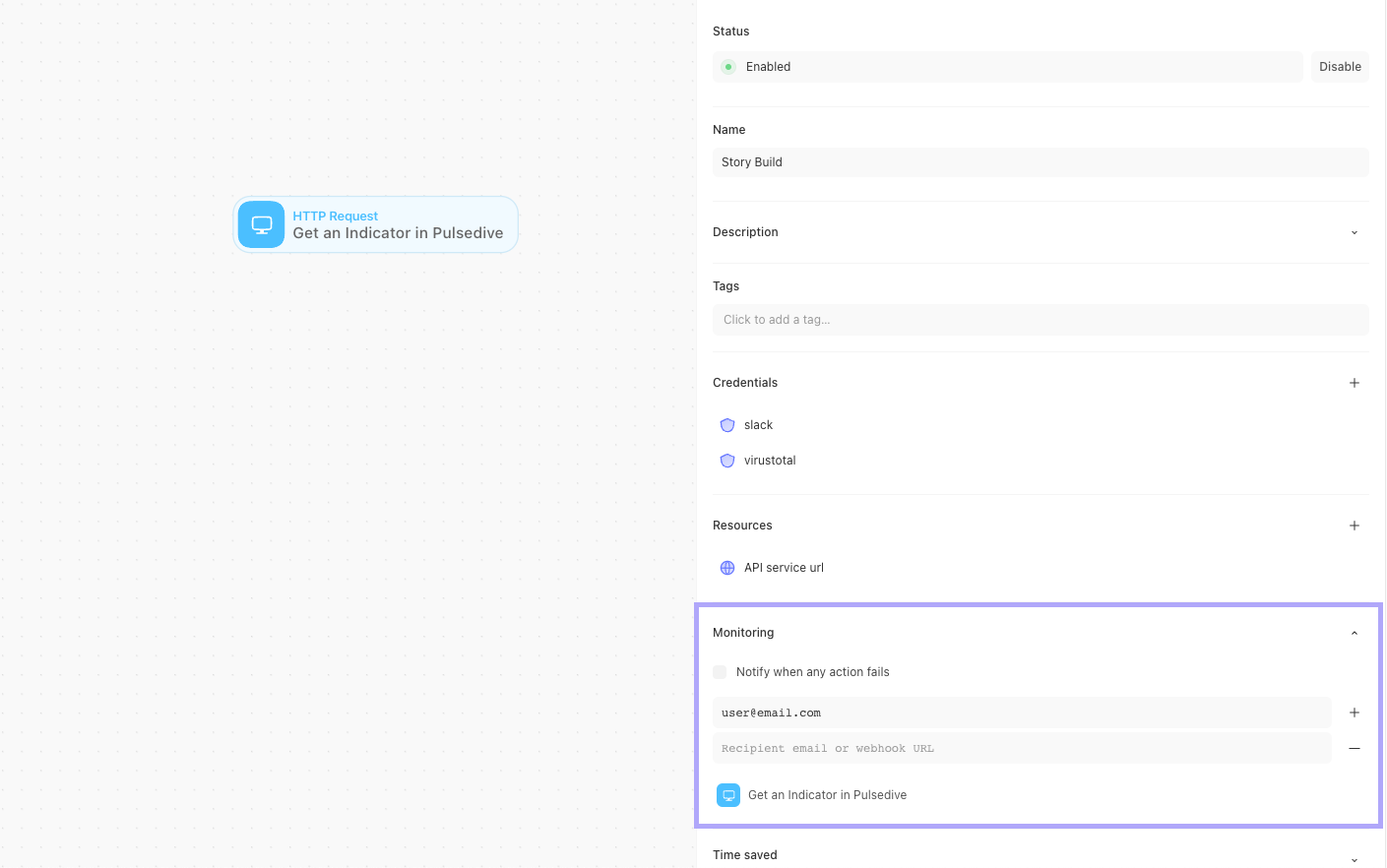The image size is (1387, 868).
Task: Click the Monitoring section heading
Action: 743,633
